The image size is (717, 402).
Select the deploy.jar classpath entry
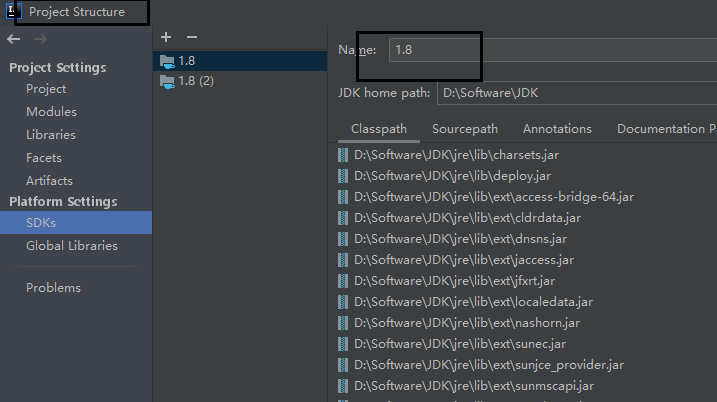[x=452, y=176]
